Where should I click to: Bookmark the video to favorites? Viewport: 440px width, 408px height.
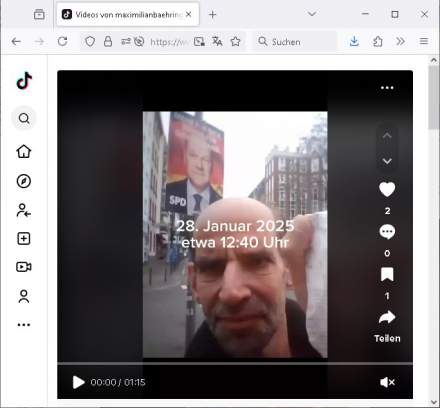point(387,275)
